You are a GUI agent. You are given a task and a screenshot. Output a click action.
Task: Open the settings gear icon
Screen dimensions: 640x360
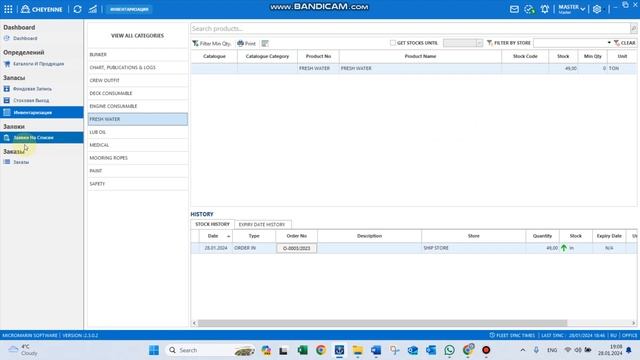(x=597, y=9)
